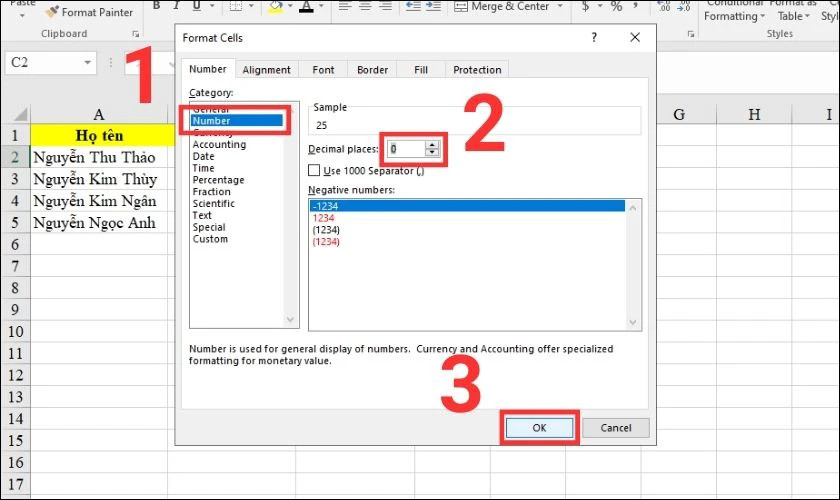Select Accounting category
Image resolution: width=840 pixels, height=500 pixels.
(219, 144)
